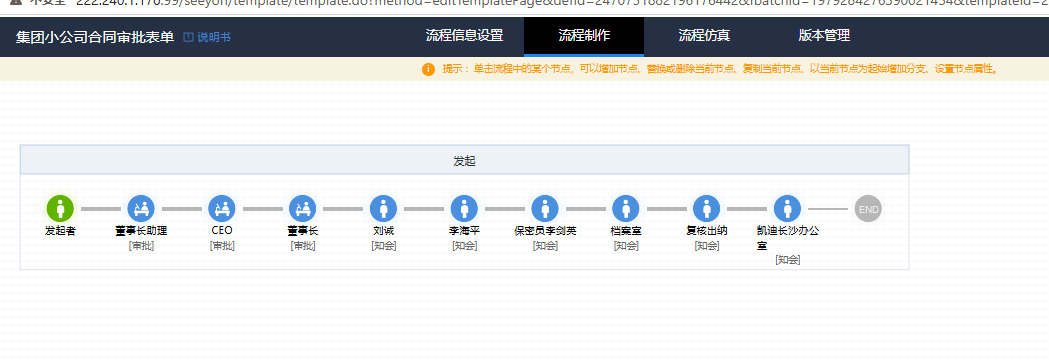Switch to the 流程仿真 tab

[x=704, y=36]
